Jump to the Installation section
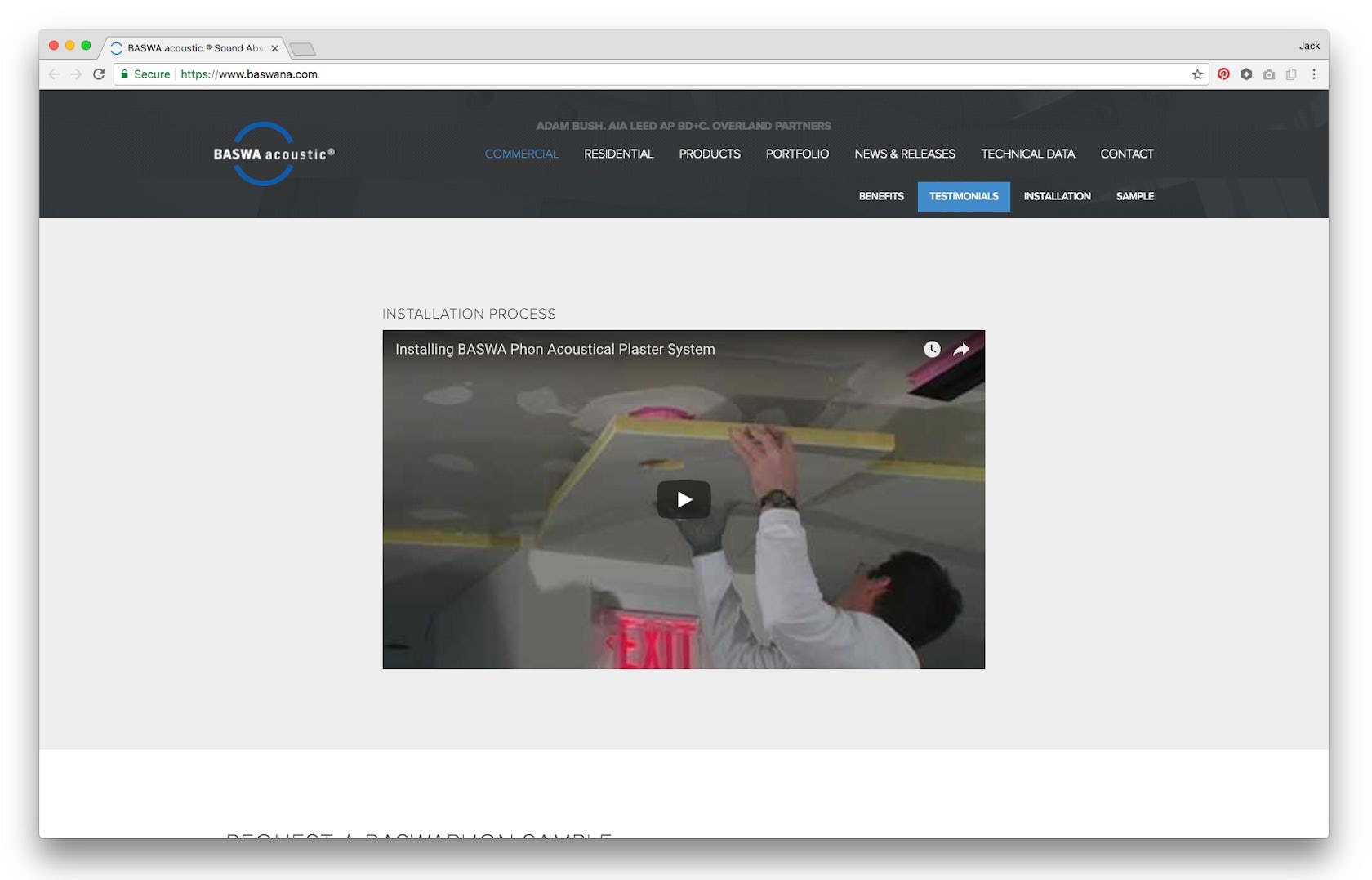This screenshot has height=880, width=1372. [1057, 196]
